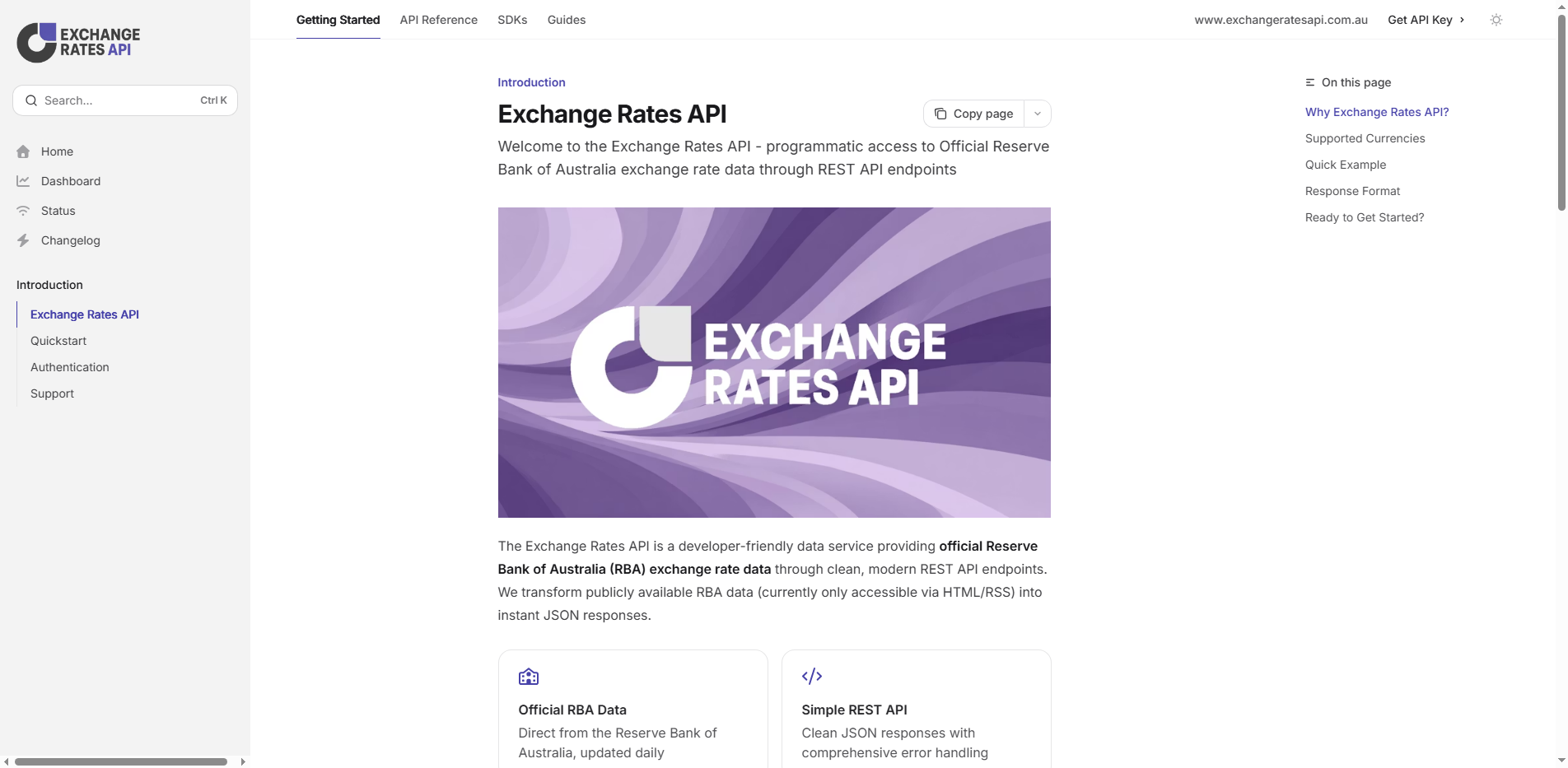Toggle the light/dark theme sun icon
Image resolution: width=1568 pixels, height=768 pixels.
coord(1496,20)
